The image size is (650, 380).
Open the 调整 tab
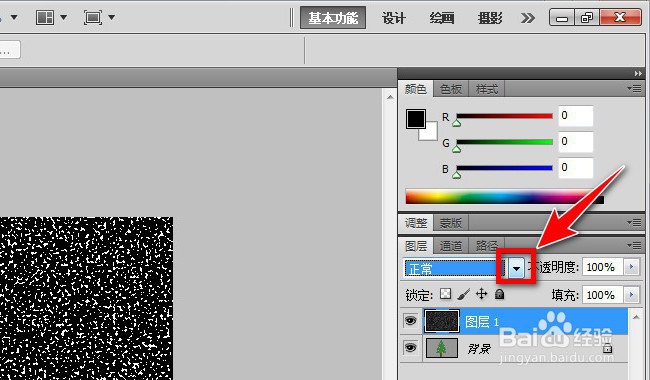pyautogui.click(x=416, y=223)
